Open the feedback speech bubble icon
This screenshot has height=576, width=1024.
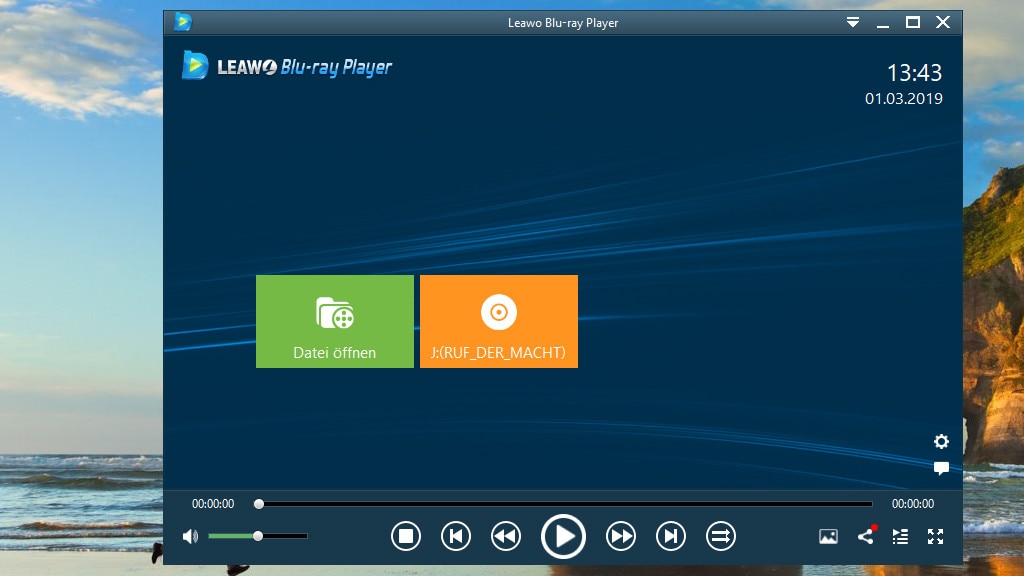[x=941, y=468]
